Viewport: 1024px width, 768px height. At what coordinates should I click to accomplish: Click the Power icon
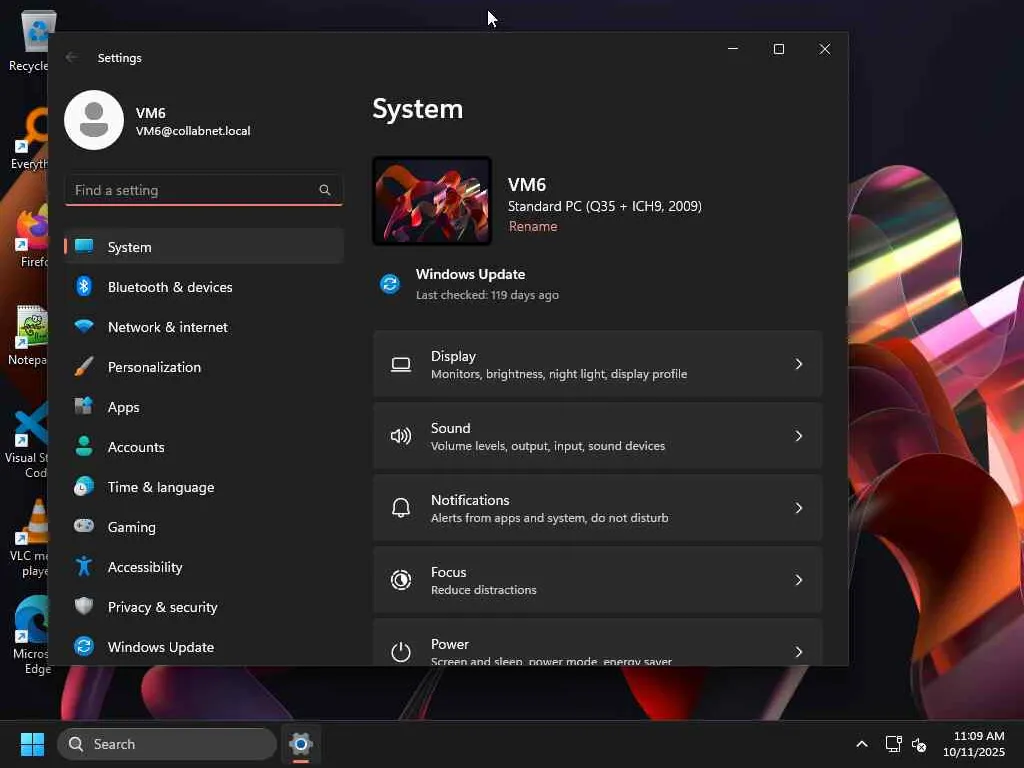(401, 652)
